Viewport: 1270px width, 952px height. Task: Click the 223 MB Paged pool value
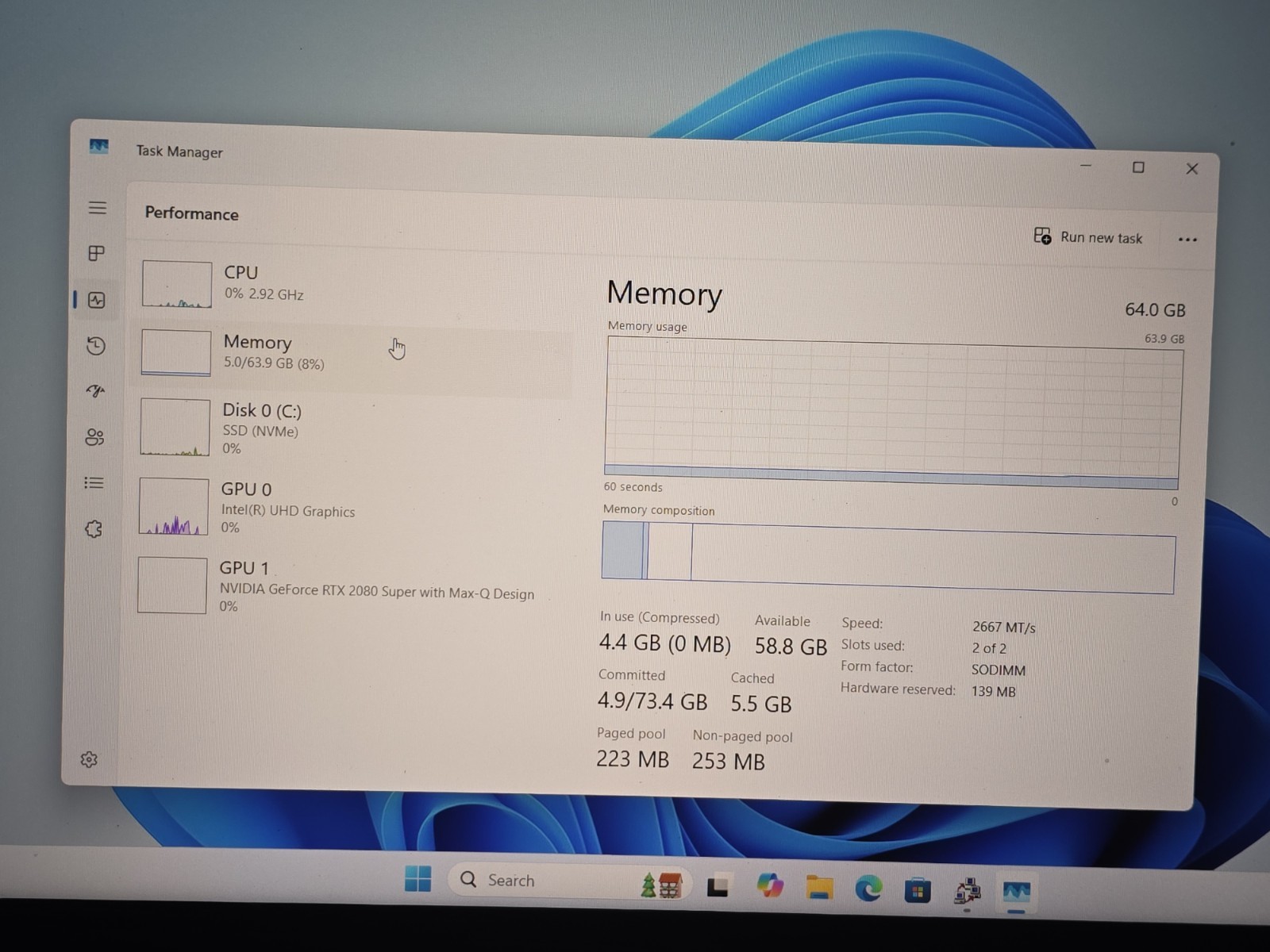(633, 759)
